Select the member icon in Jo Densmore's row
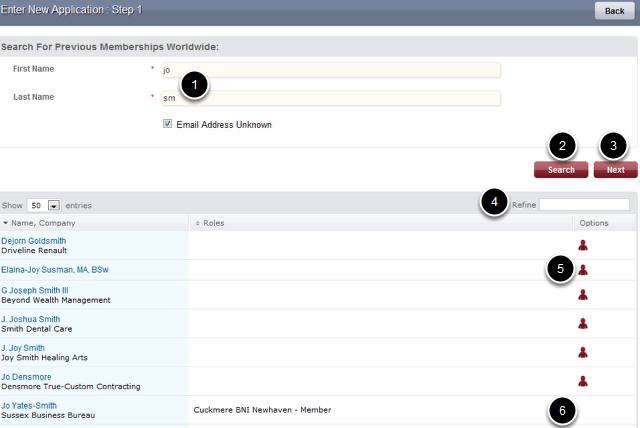Screen dimensions: 640x428 pos(583,380)
